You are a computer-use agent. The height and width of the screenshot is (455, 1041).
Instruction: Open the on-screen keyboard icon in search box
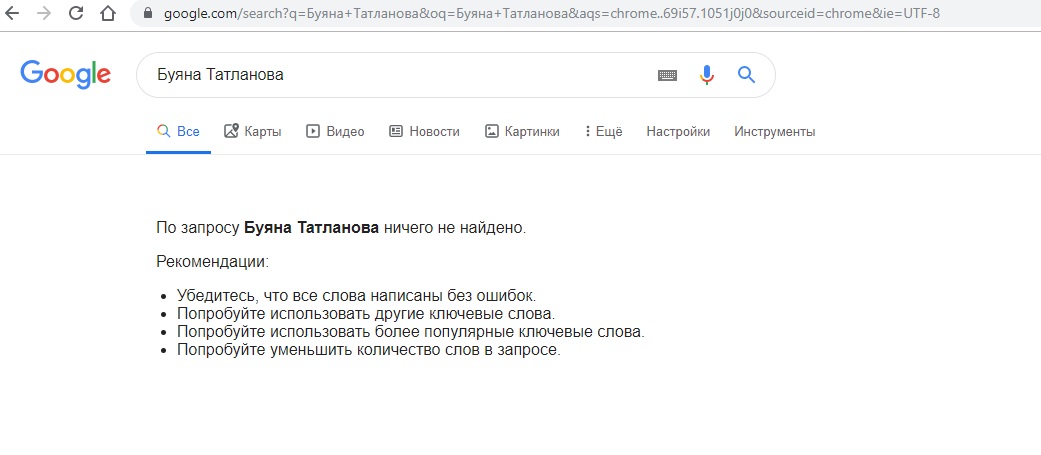pos(667,75)
